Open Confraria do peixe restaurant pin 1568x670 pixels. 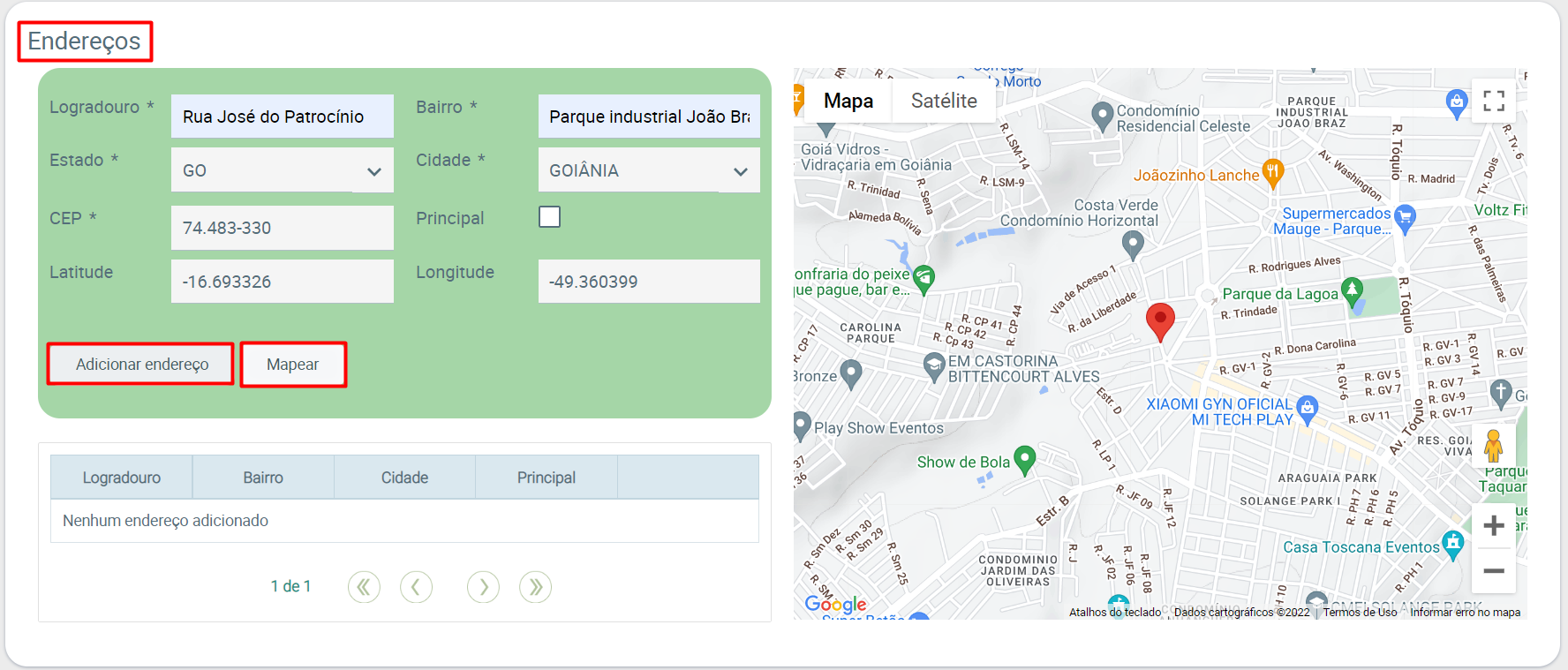tap(923, 279)
